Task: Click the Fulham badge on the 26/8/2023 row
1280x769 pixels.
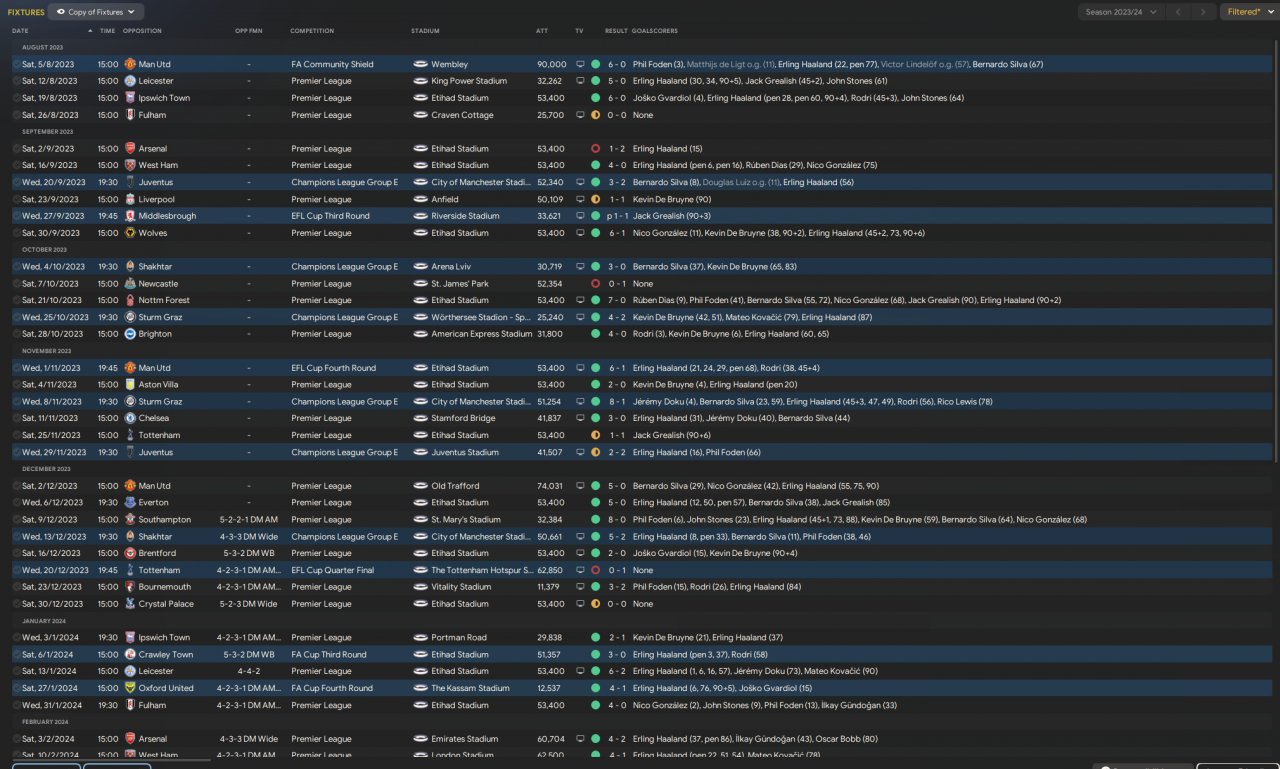Action: [129, 115]
